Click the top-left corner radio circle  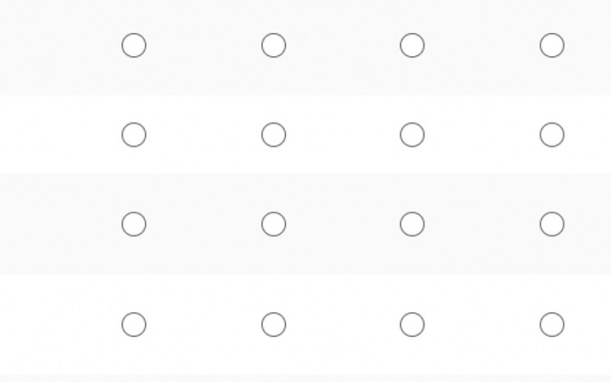coord(134,46)
